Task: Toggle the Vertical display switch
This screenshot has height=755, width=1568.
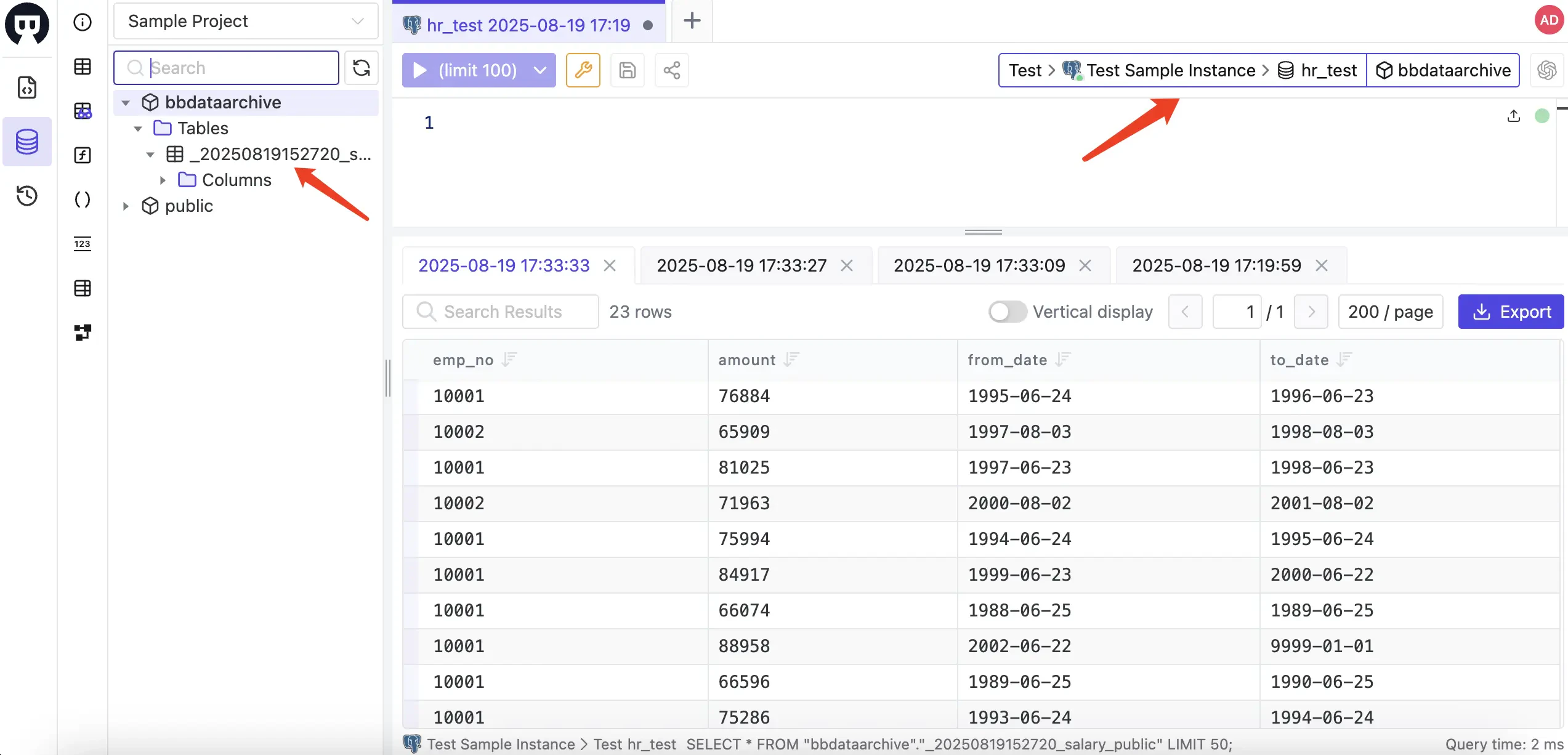Action: point(1006,312)
